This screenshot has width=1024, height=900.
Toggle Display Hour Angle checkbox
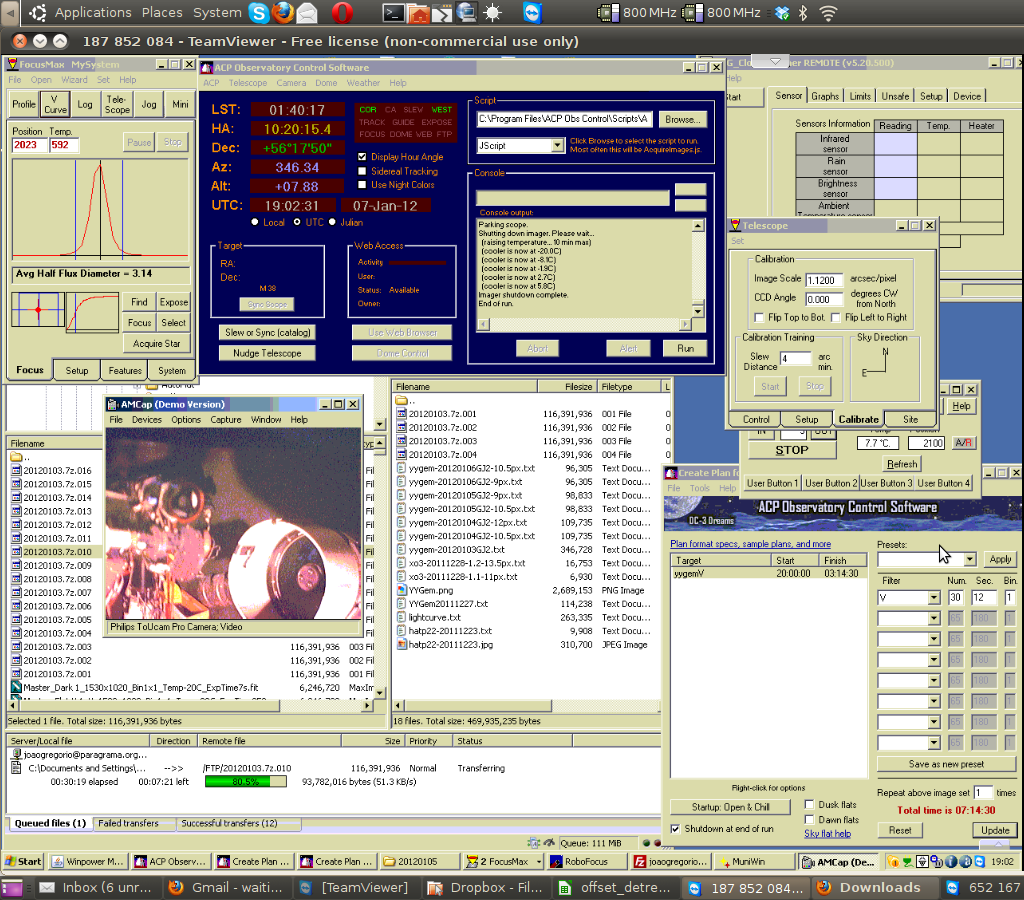(362, 157)
